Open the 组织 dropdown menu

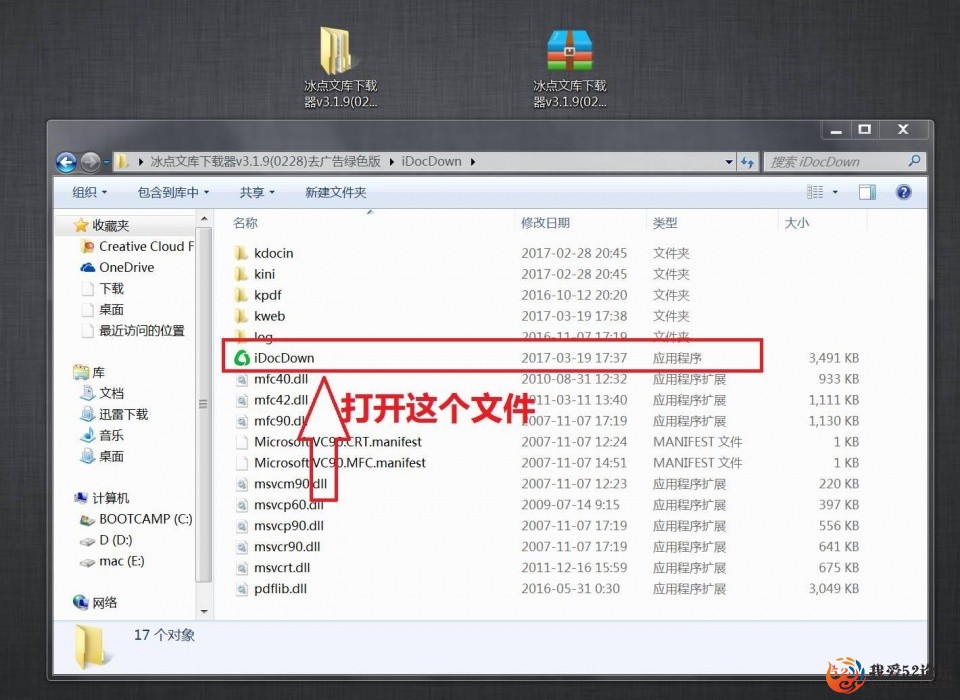(x=89, y=192)
